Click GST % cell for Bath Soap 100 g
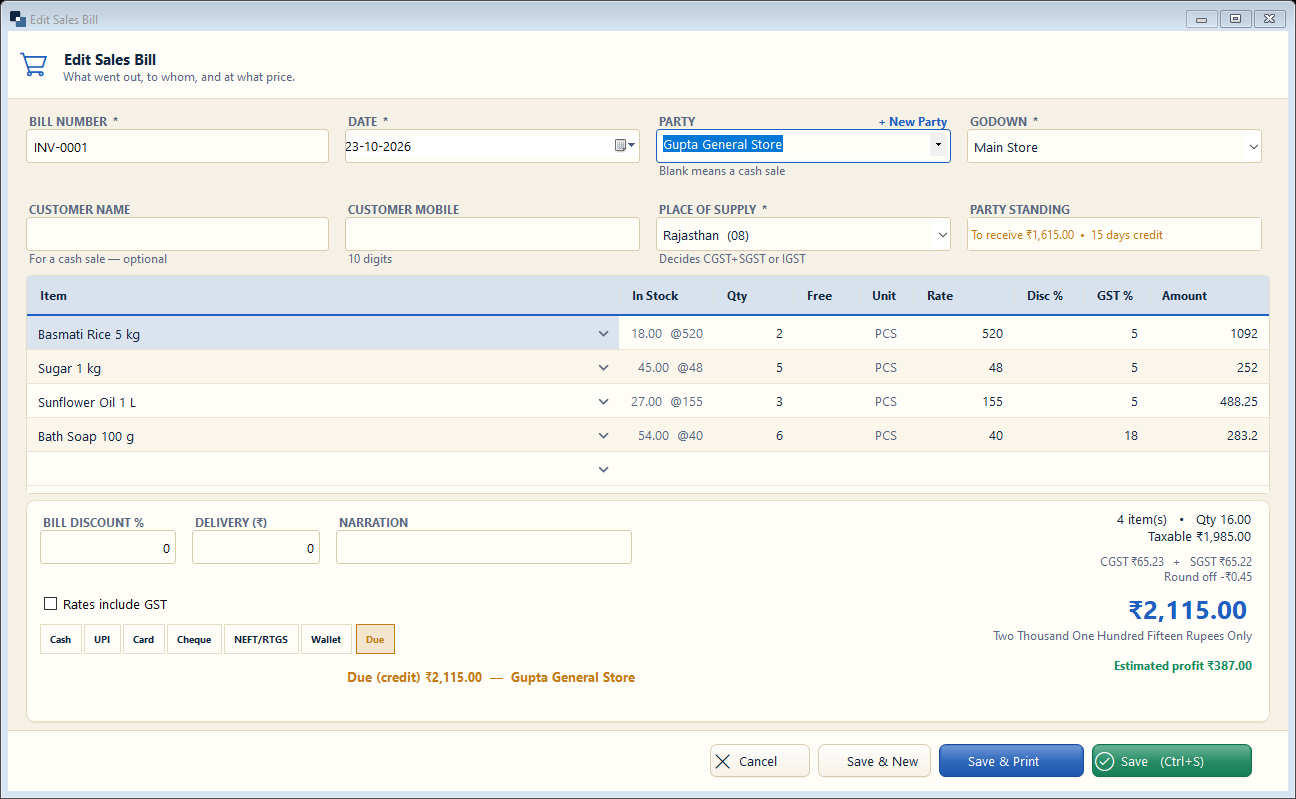Image resolution: width=1296 pixels, height=799 pixels. click(x=1118, y=436)
